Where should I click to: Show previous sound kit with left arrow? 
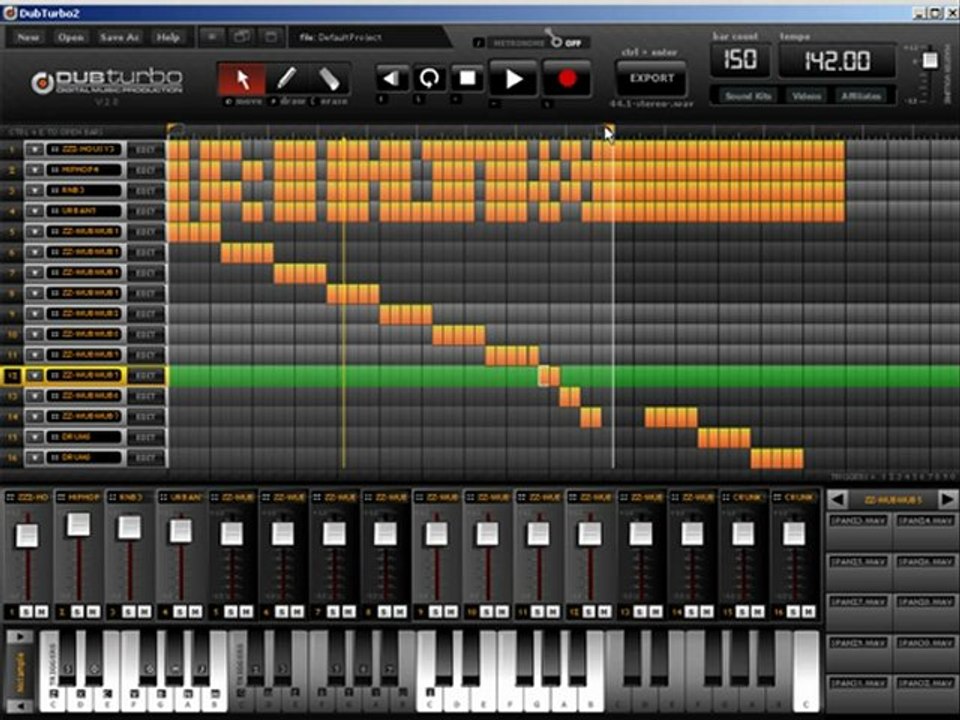[x=837, y=500]
